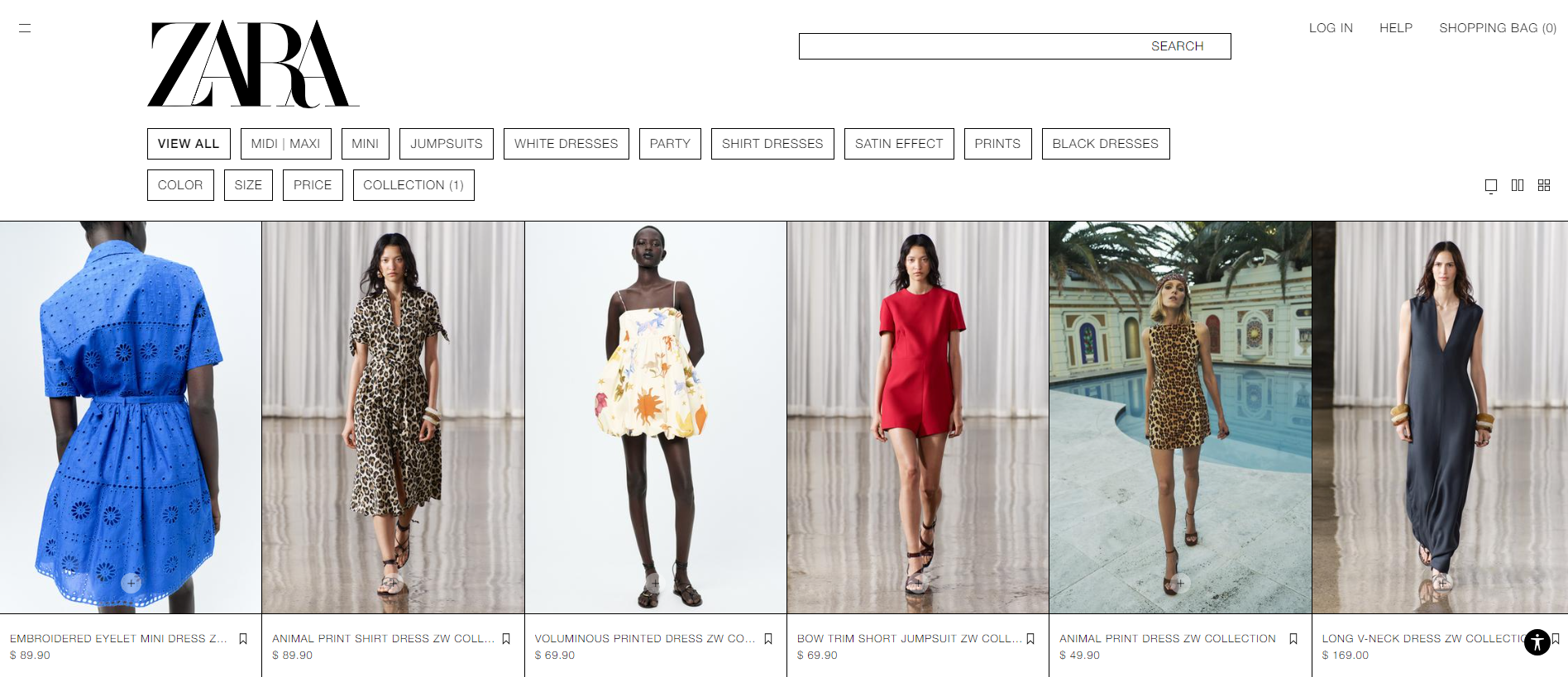The height and width of the screenshot is (677, 1568).
Task: Open the poolside animal print dress photo
Action: pyautogui.click(x=1180, y=417)
